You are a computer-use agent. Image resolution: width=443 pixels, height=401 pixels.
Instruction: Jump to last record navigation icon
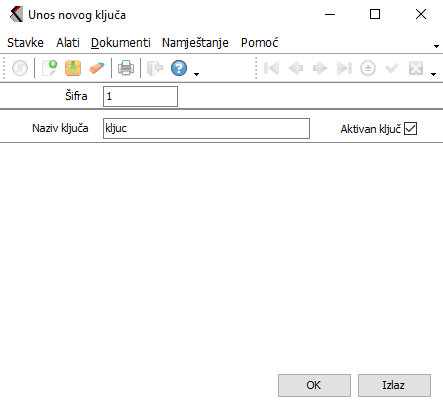pyautogui.click(x=344, y=68)
